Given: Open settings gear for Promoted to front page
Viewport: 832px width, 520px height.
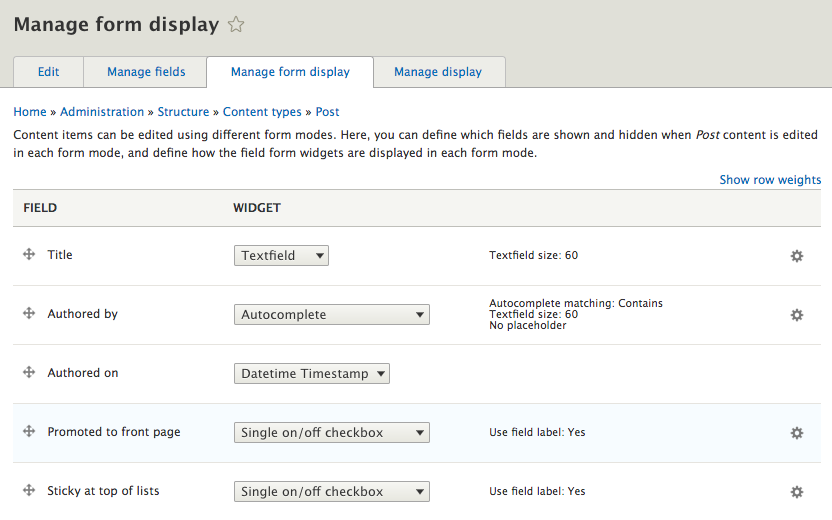Looking at the screenshot, I should (x=797, y=433).
